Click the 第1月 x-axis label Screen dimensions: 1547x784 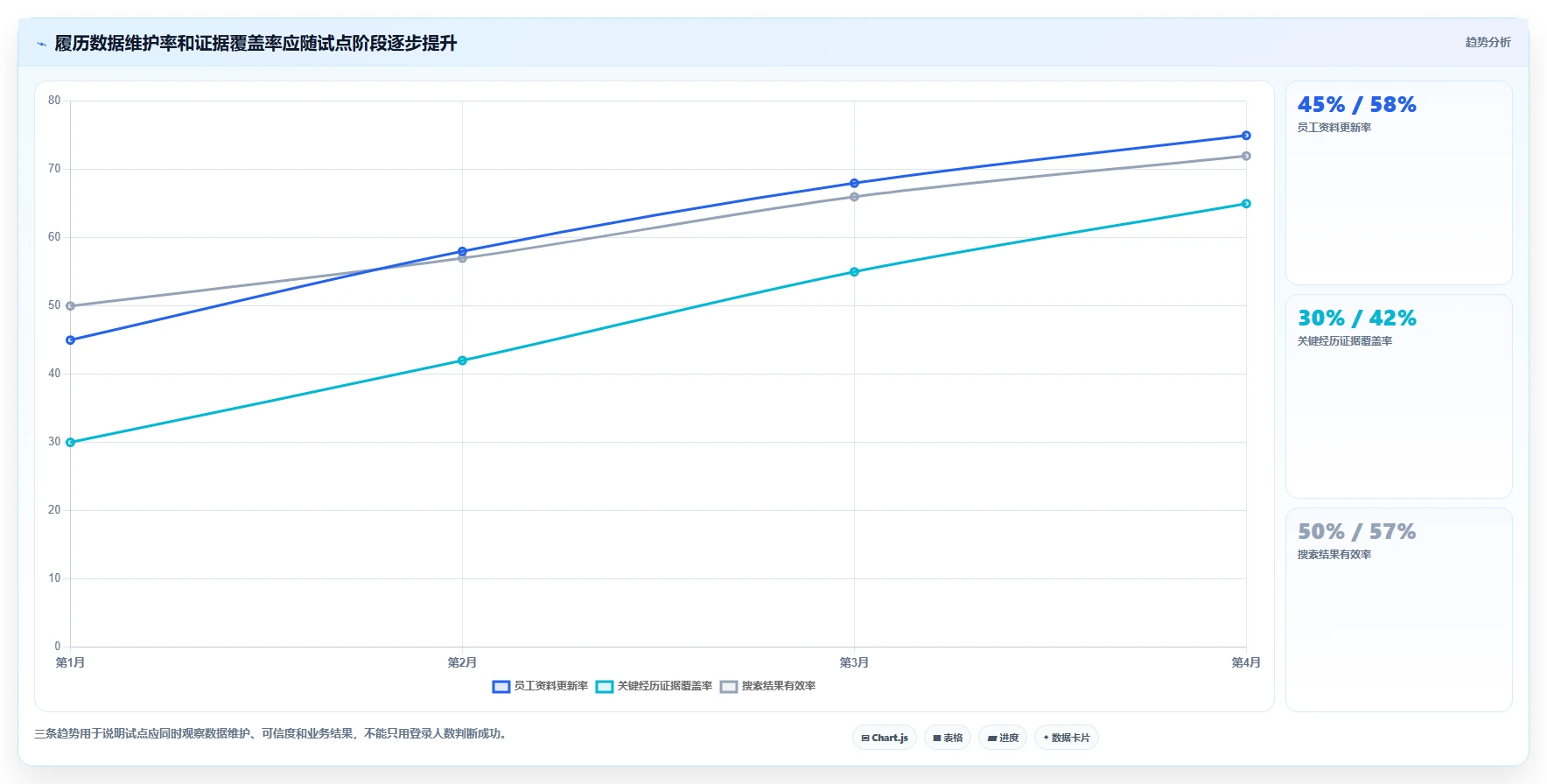pos(70,662)
